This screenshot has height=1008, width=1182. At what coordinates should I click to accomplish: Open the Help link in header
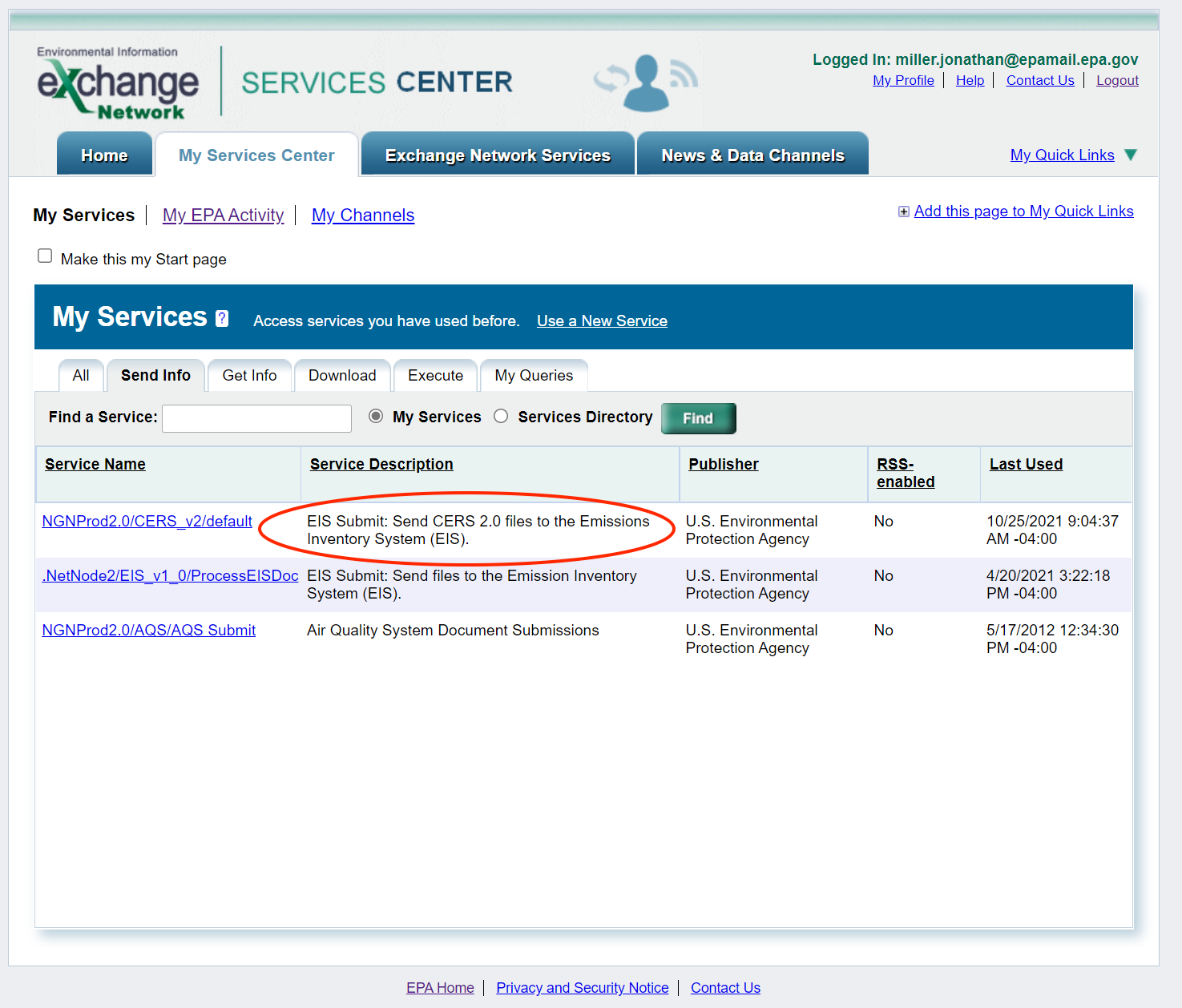pos(970,80)
